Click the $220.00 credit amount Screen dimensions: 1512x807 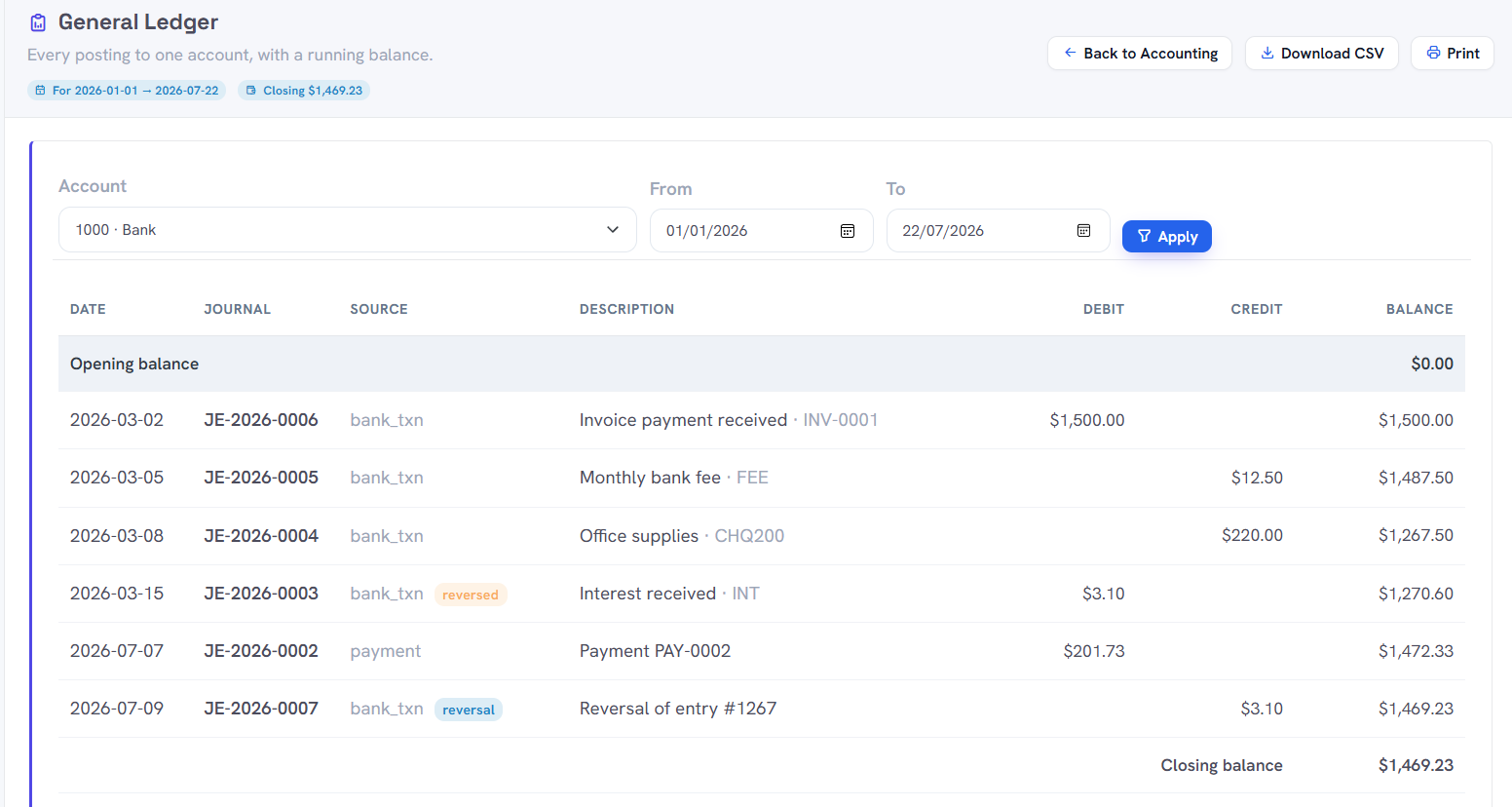coord(1252,536)
